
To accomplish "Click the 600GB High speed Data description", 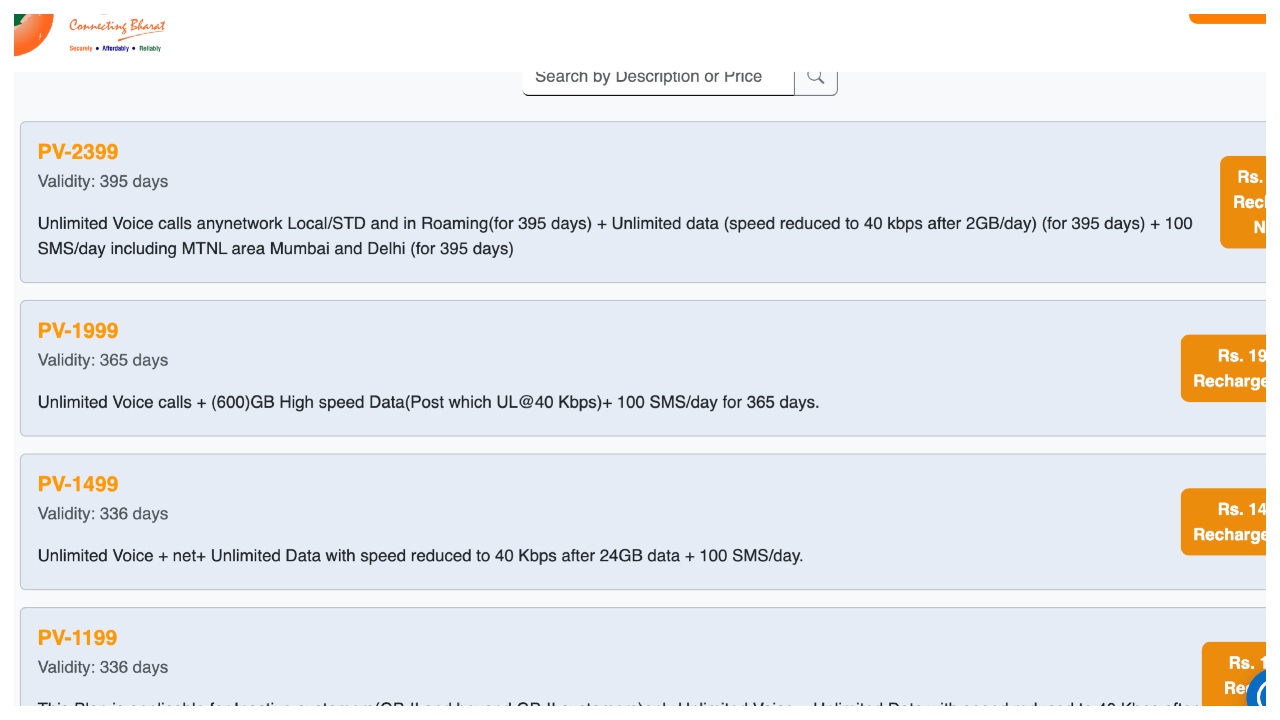I will pyautogui.click(x=428, y=402).
